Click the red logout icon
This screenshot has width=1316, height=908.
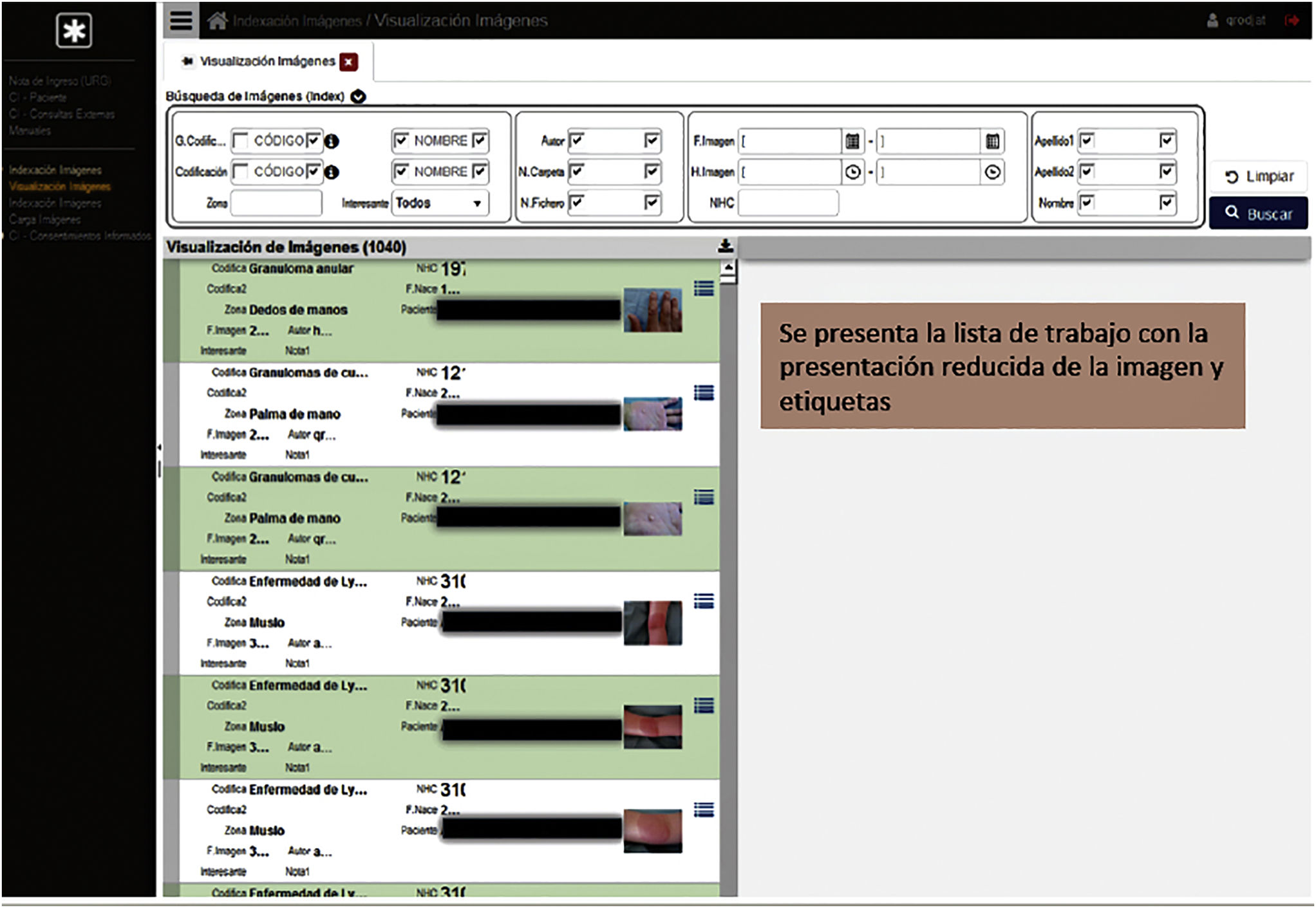pyautogui.click(x=1292, y=21)
